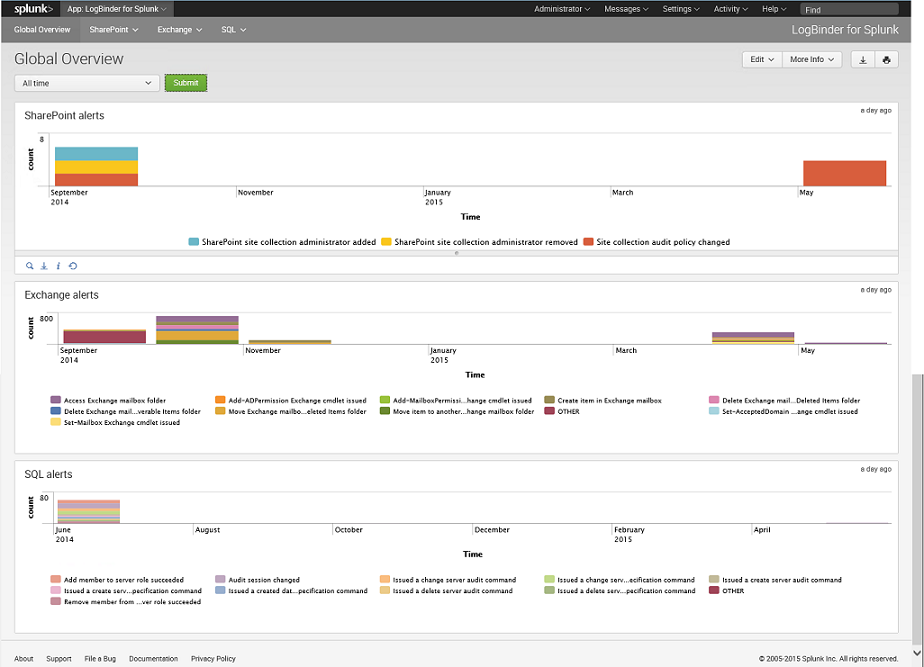Click SharePoint site collection administrator added legend swatch

point(193,242)
